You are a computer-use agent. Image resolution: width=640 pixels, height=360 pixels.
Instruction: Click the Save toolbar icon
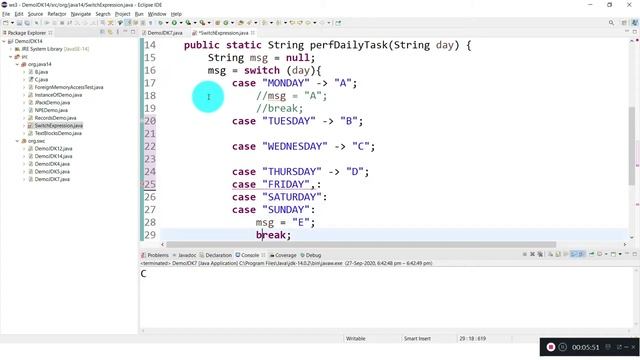[19, 23]
